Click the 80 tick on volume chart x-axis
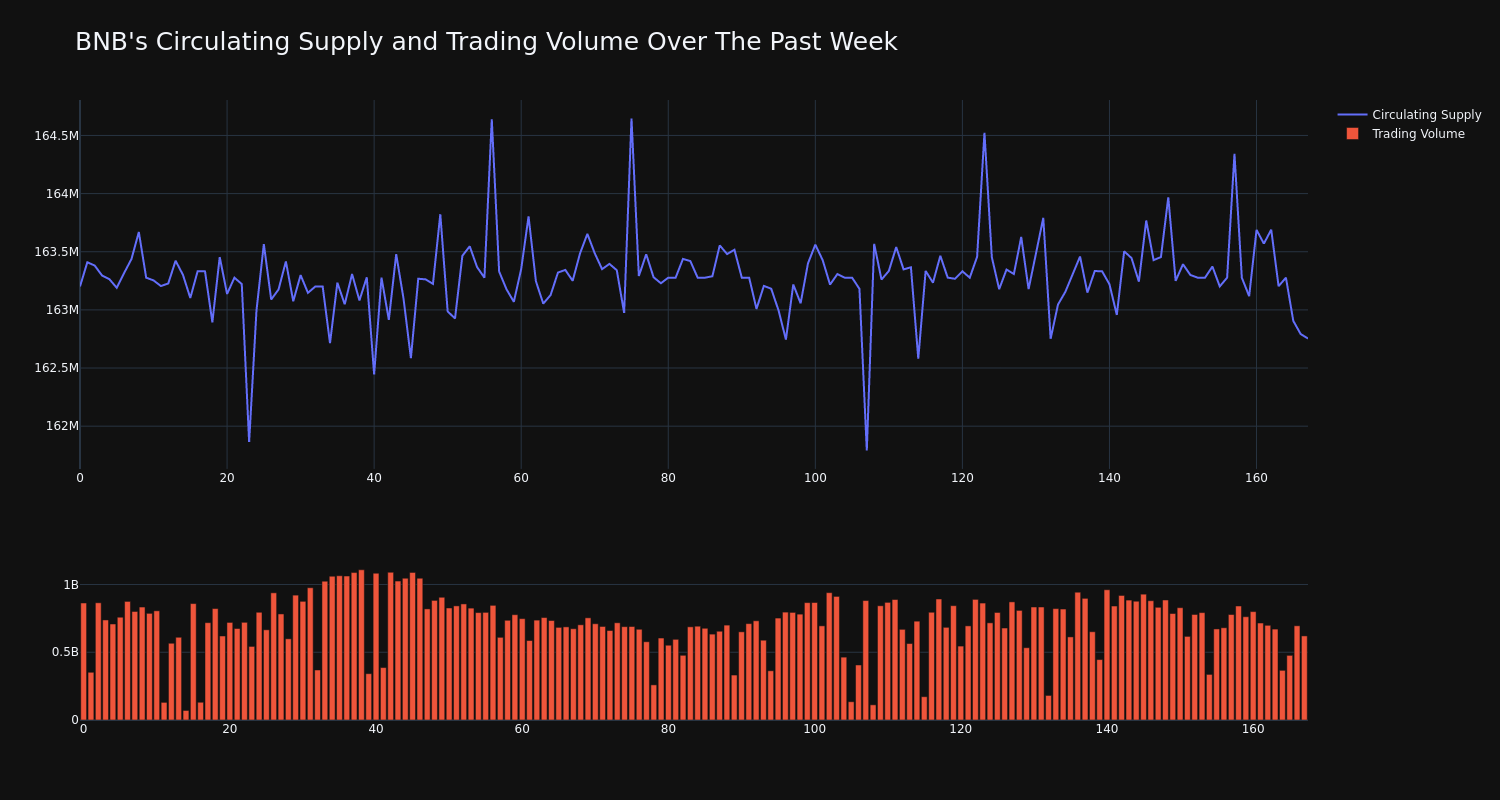 pyautogui.click(x=668, y=729)
